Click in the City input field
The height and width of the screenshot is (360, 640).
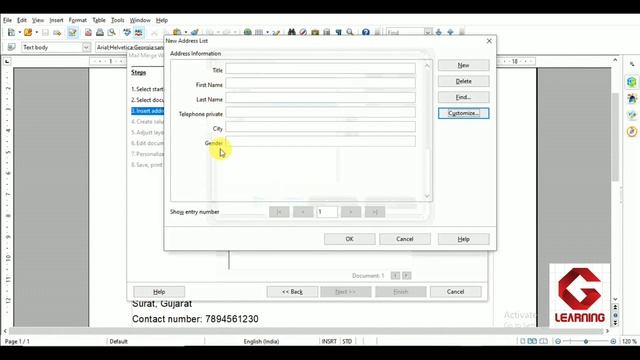[320, 127]
